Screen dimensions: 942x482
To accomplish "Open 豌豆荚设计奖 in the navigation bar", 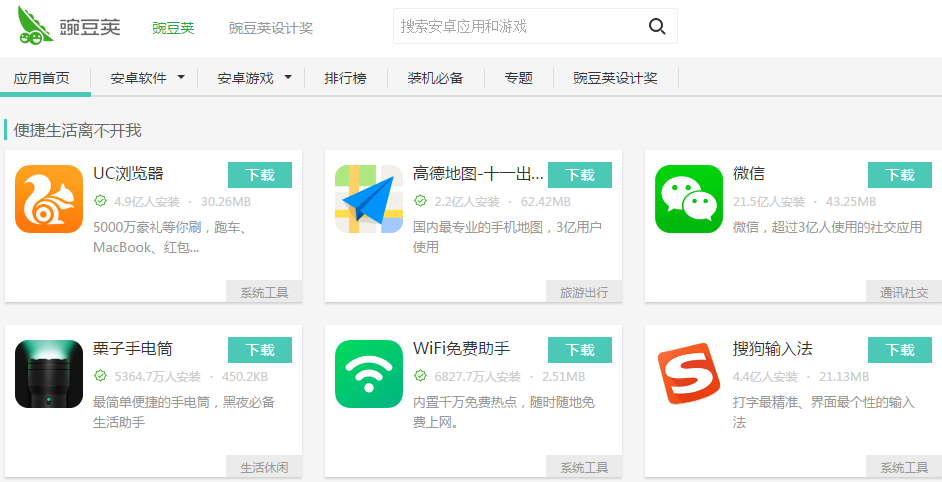I will (616, 78).
